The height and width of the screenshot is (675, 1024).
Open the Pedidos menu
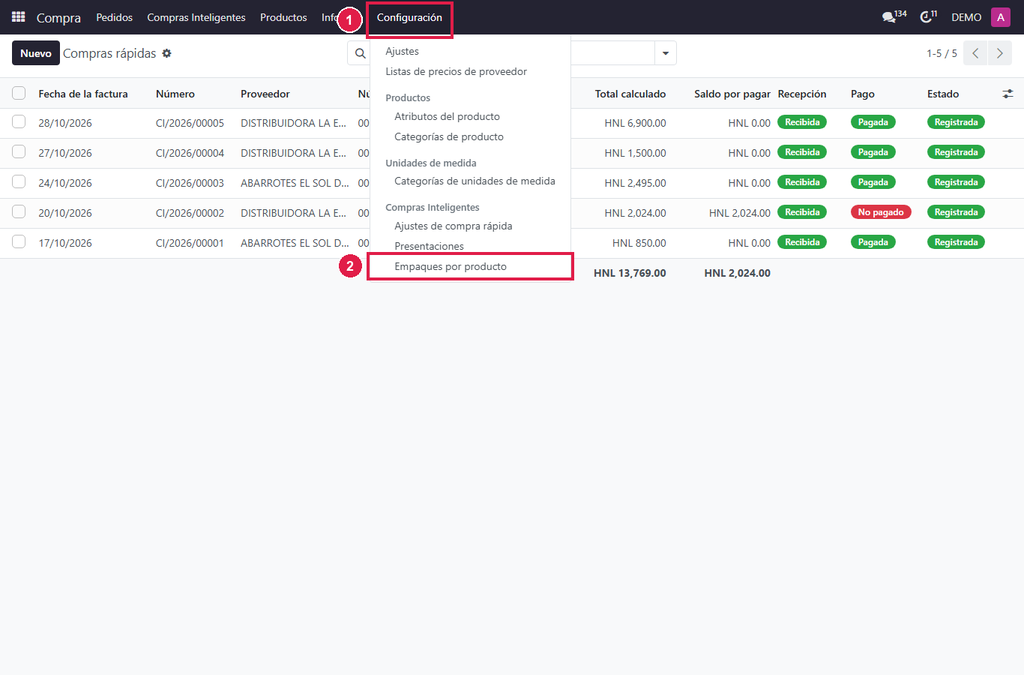click(114, 18)
